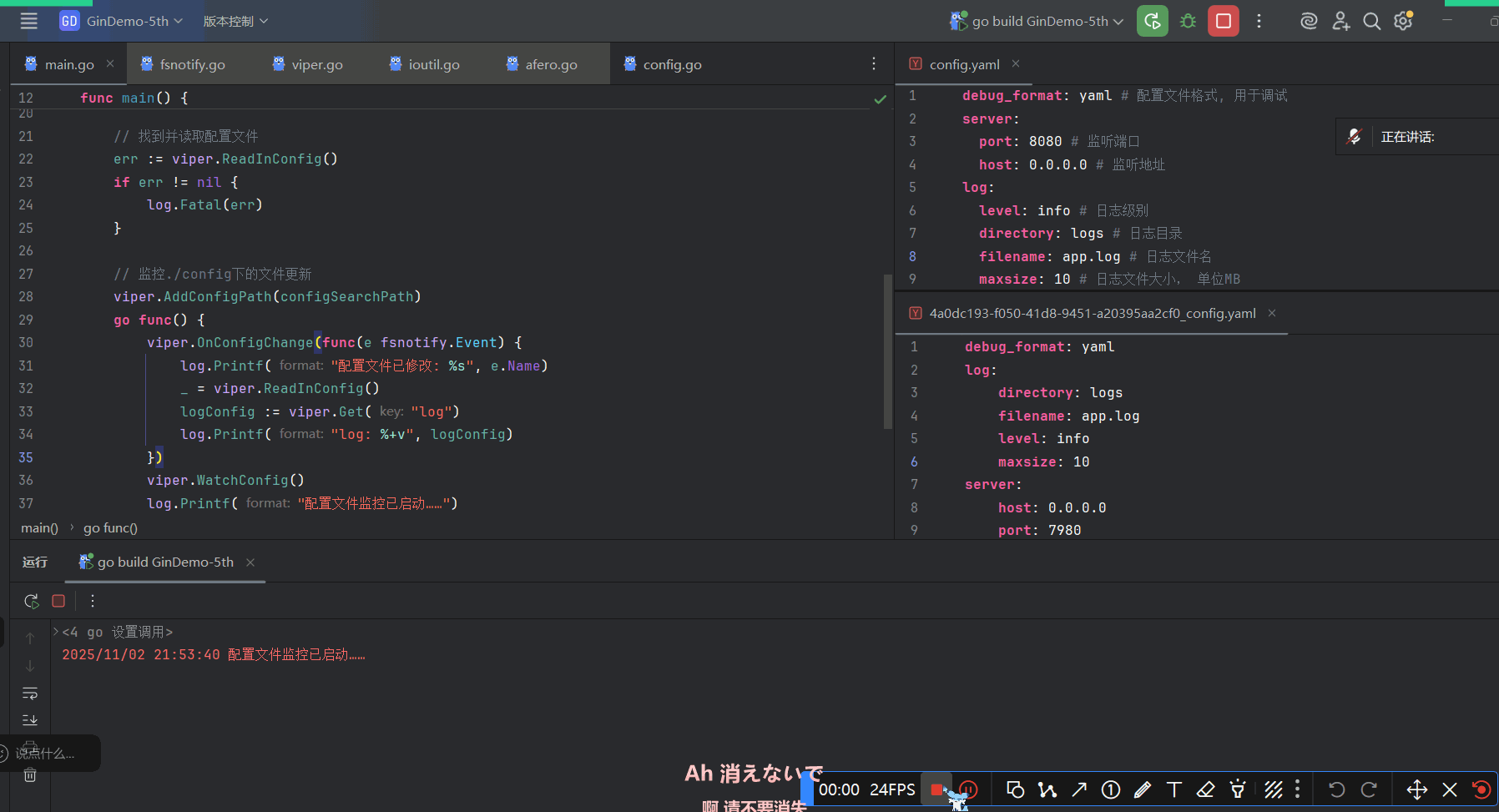The width and height of the screenshot is (1499, 812).
Task: Open Search Everywhere magnifier icon
Action: [1371, 21]
